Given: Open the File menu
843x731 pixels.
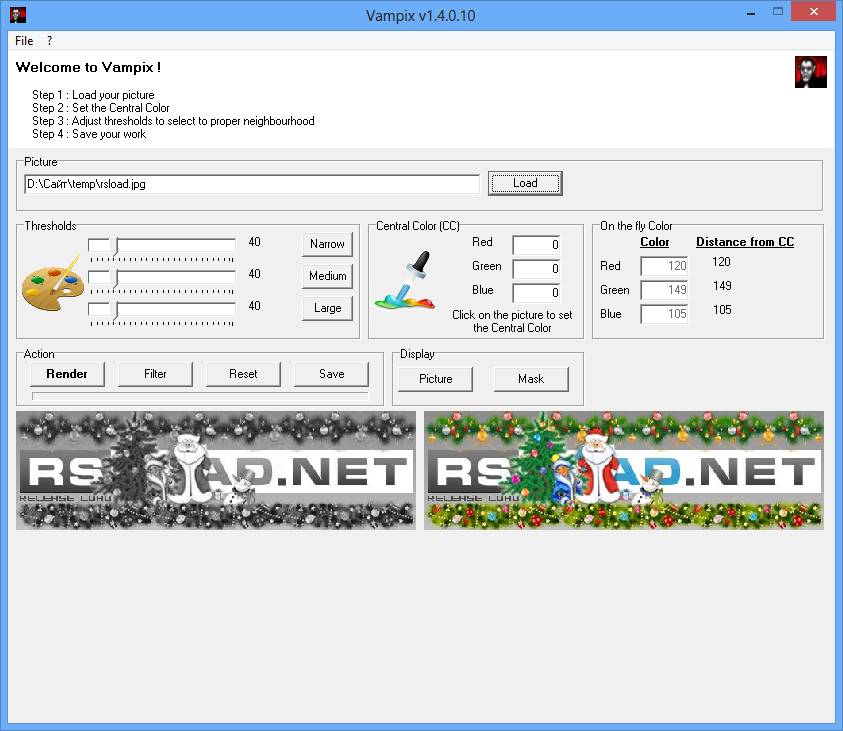Looking at the screenshot, I should click(24, 41).
